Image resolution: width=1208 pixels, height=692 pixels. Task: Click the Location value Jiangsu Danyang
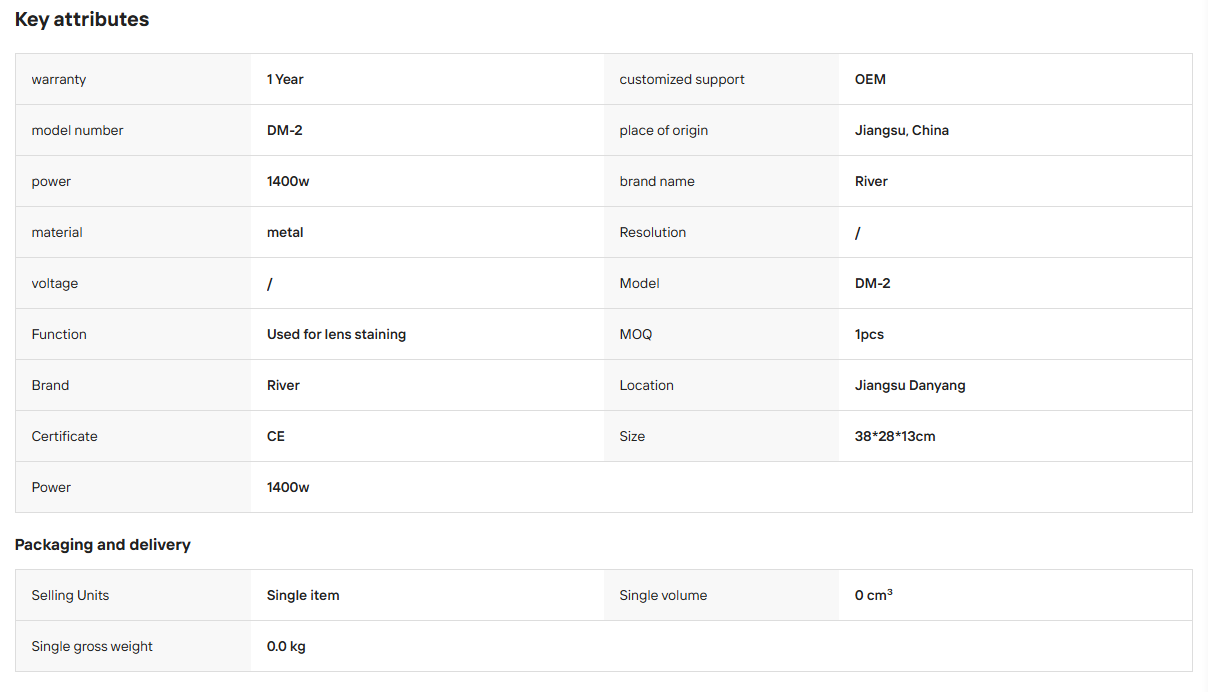click(910, 385)
